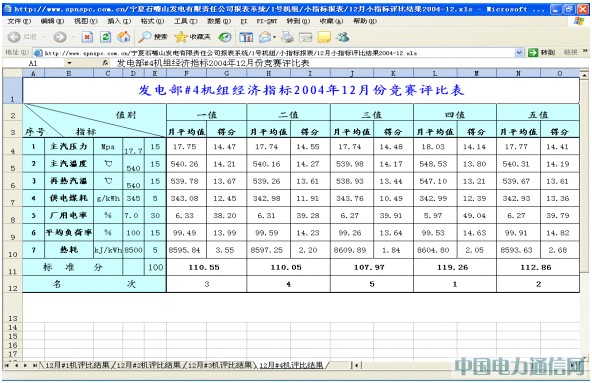Click the Refresh page icon
Image resolution: width=592 pixels, height=383 pixels.
pyautogui.click(x=105, y=37)
